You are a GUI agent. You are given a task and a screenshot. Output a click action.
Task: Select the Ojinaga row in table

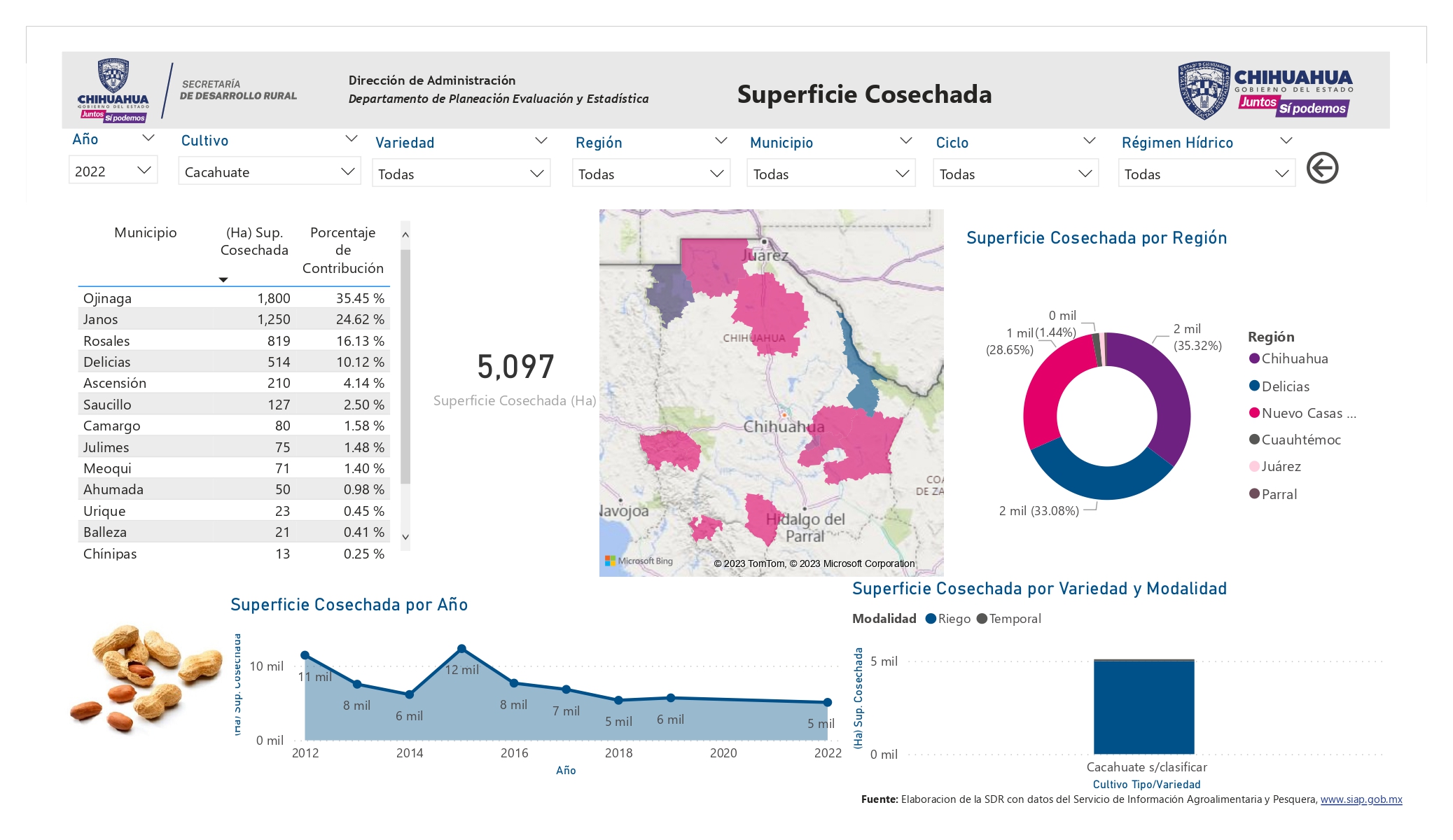pyautogui.click(x=234, y=298)
